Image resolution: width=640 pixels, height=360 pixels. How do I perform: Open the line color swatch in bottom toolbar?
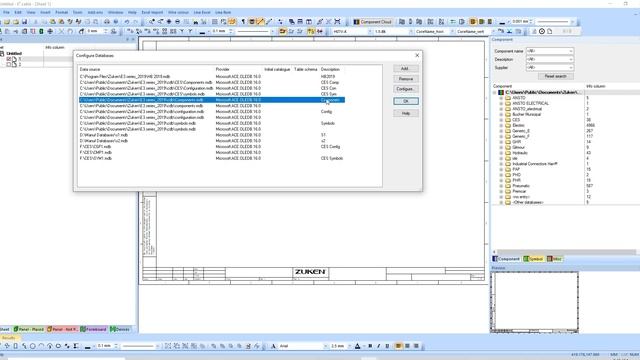click(x=87, y=346)
